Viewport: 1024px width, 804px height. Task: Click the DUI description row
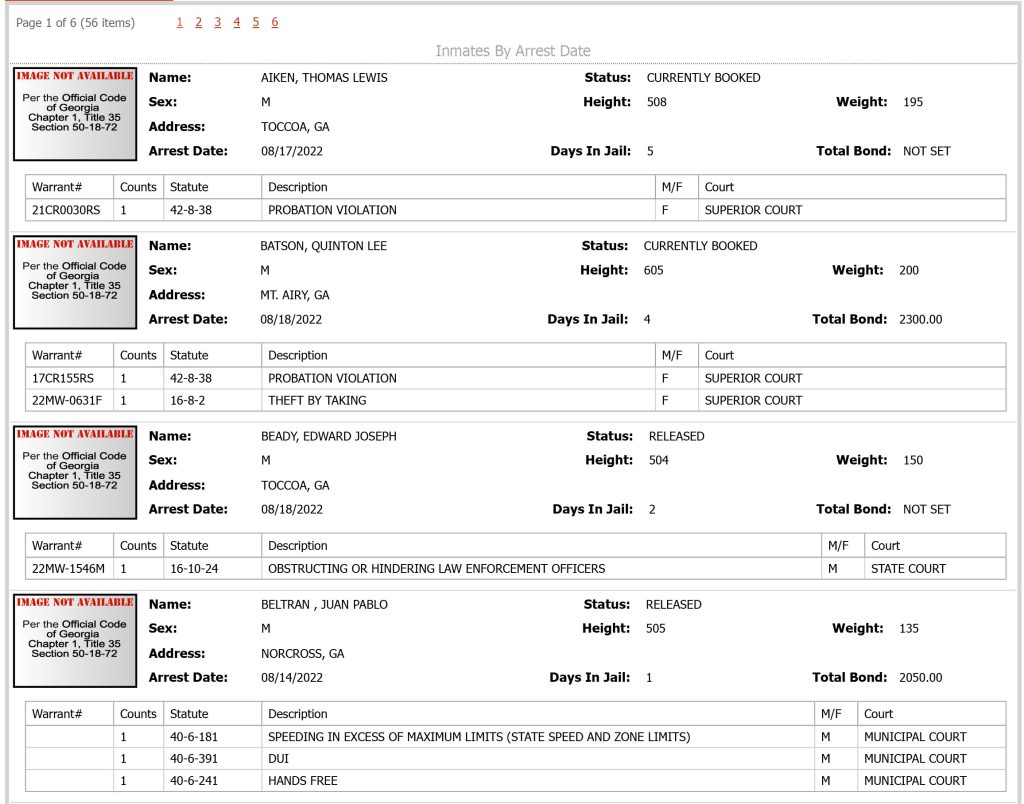515,759
